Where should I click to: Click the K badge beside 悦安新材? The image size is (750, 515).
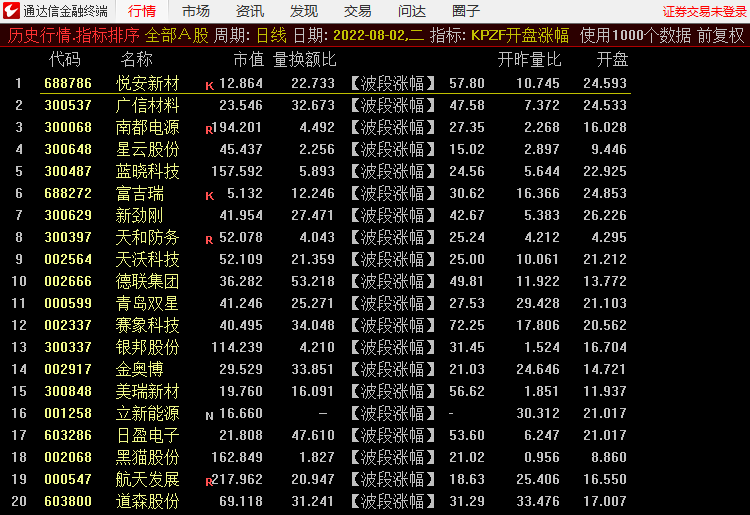(210, 86)
